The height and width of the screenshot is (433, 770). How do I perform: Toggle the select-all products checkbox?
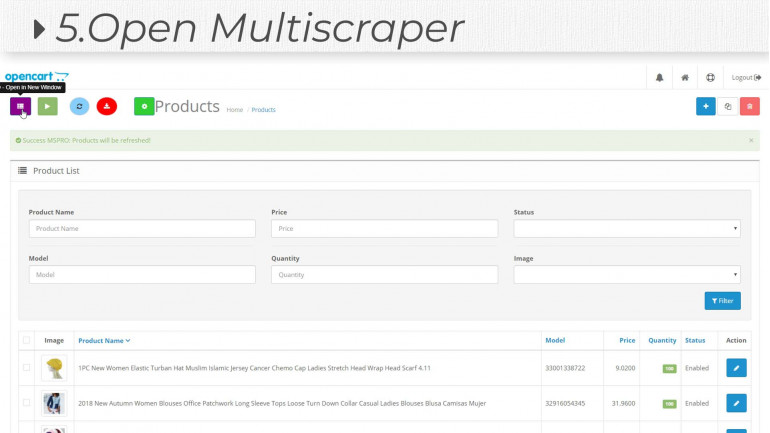click(27, 340)
